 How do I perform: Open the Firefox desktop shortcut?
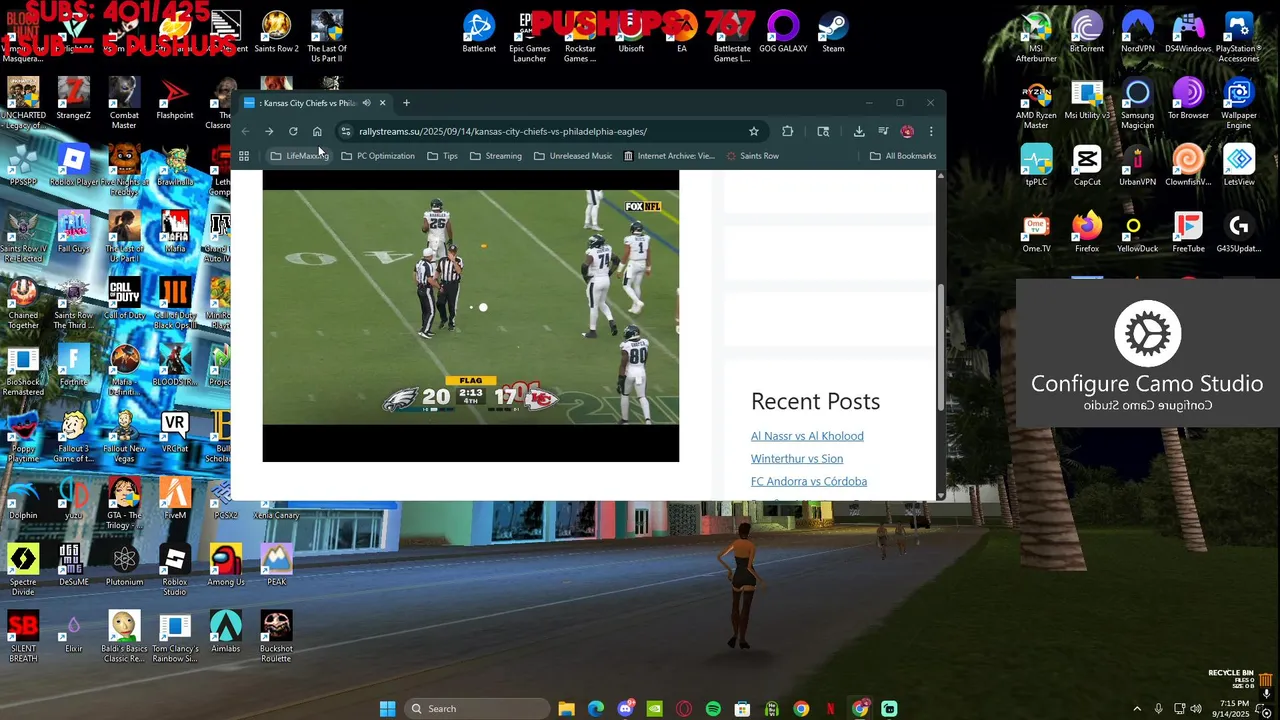coord(1087,233)
